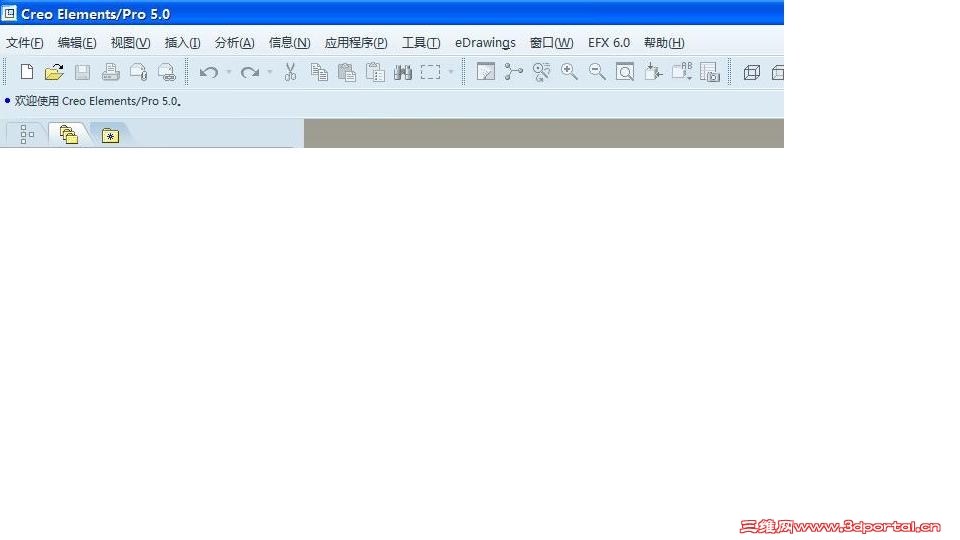960x540 pixels.
Task: Open the 信息(N) menu
Action: 289,43
